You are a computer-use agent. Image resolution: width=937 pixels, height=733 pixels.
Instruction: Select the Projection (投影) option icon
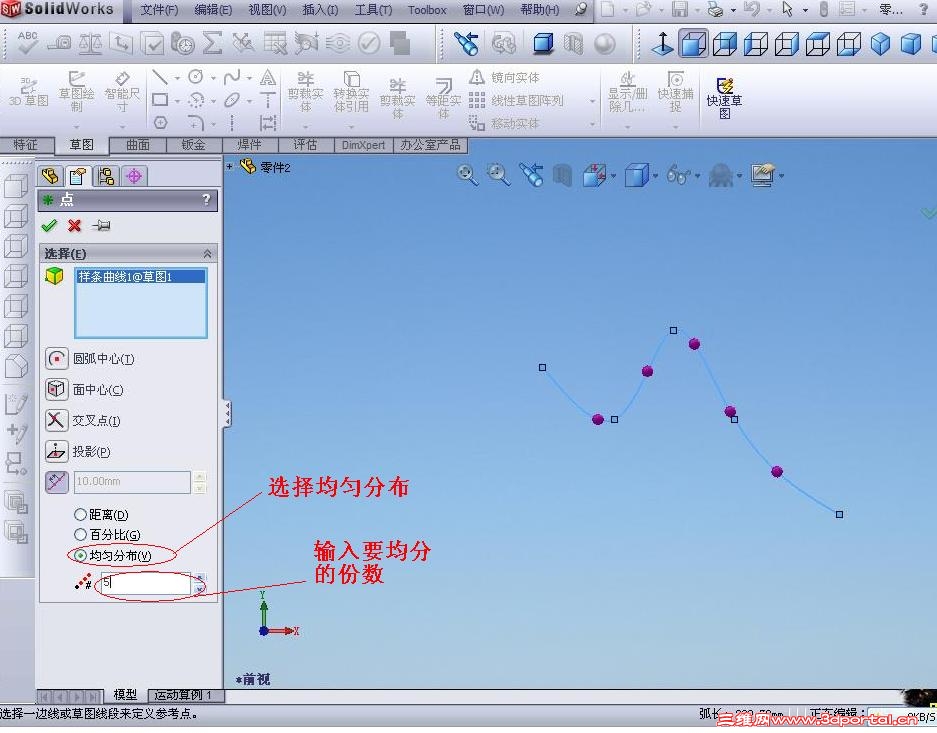pyautogui.click(x=57, y=452)
